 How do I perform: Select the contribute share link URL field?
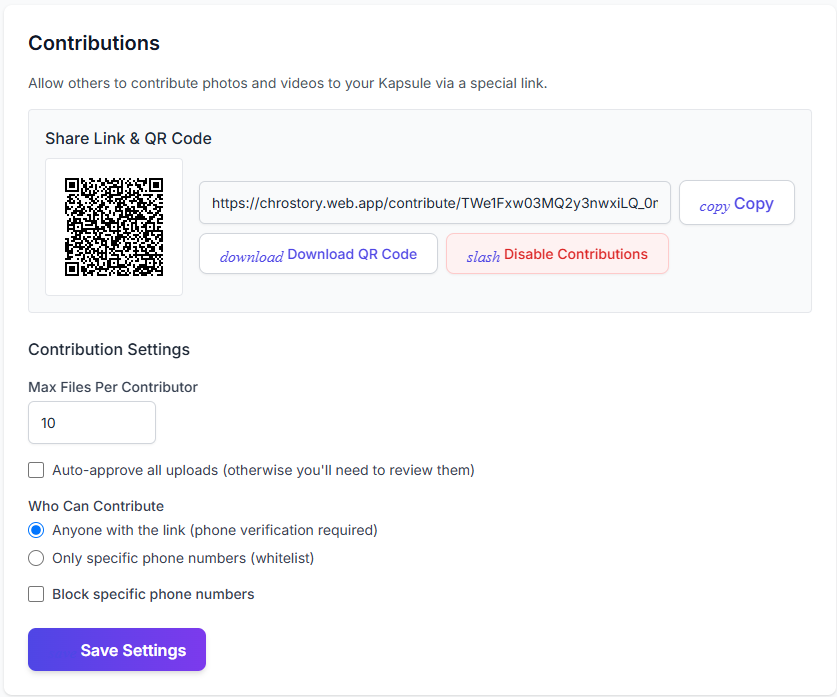click(435, 203)
